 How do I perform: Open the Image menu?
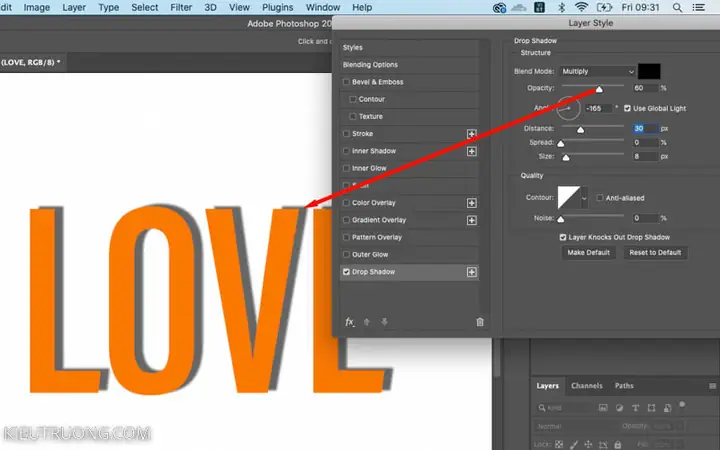[x=37, y=7]
